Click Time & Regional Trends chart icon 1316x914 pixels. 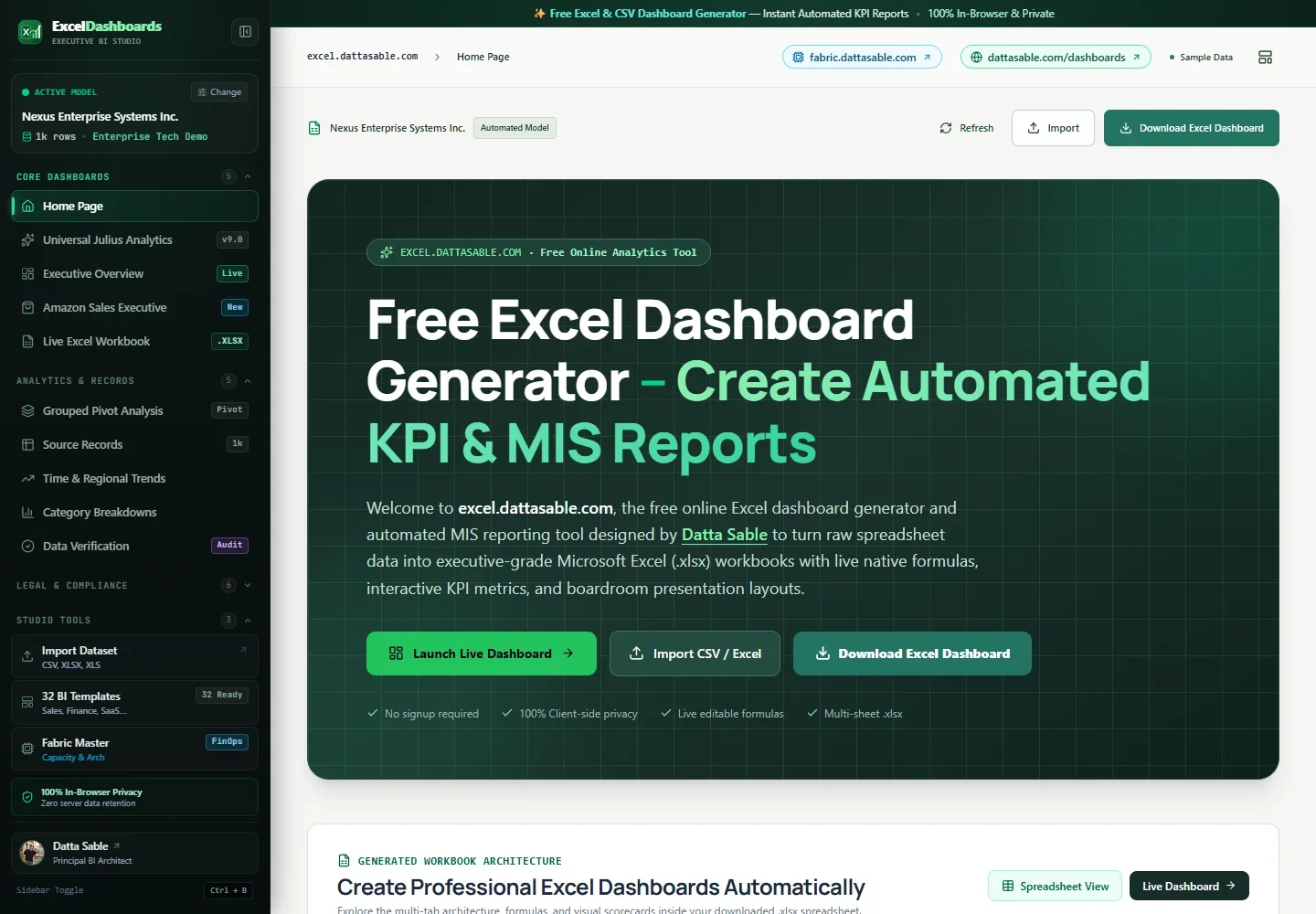pyautogui.click(x=27, y=479)
